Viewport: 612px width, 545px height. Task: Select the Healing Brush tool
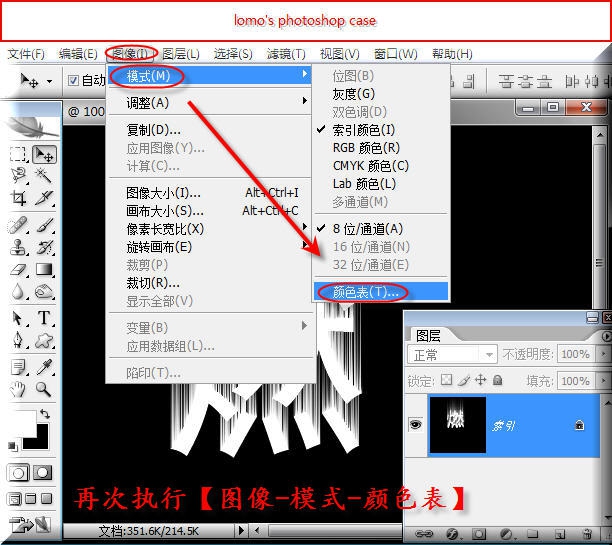(18, 225)
